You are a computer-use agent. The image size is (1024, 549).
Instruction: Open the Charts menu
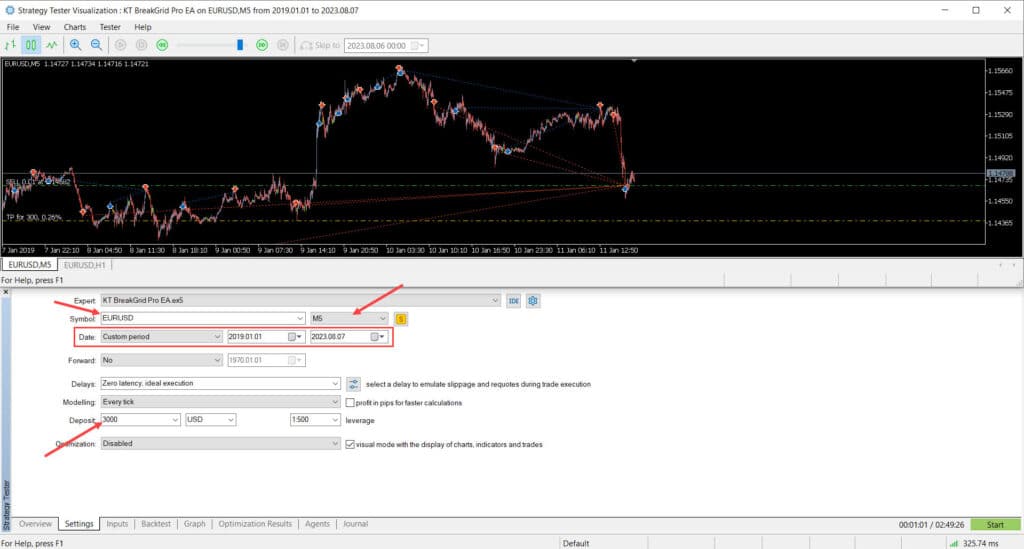[74, 27]
